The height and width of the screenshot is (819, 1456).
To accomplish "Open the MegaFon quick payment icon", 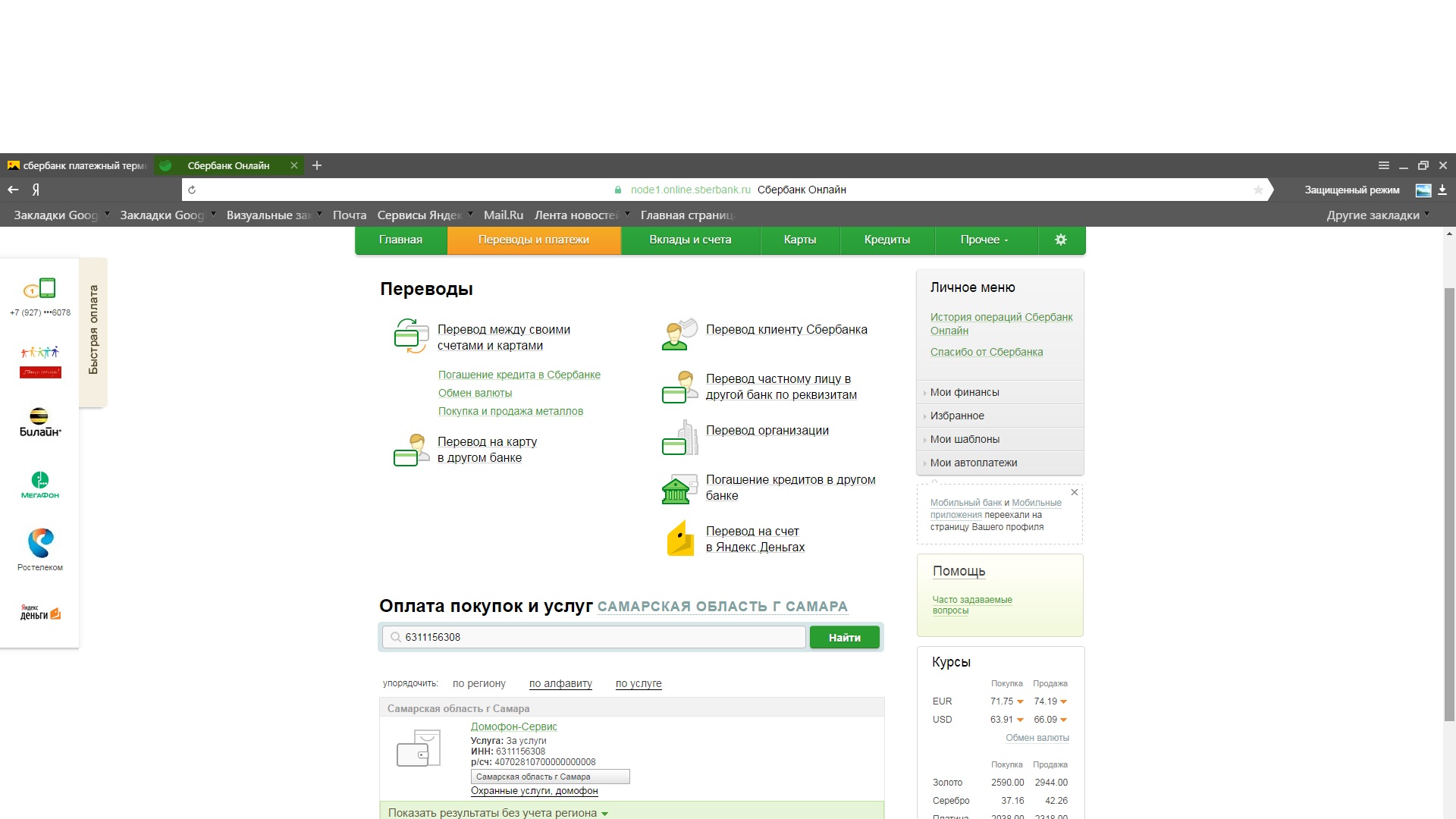I will tap(40, 485).
